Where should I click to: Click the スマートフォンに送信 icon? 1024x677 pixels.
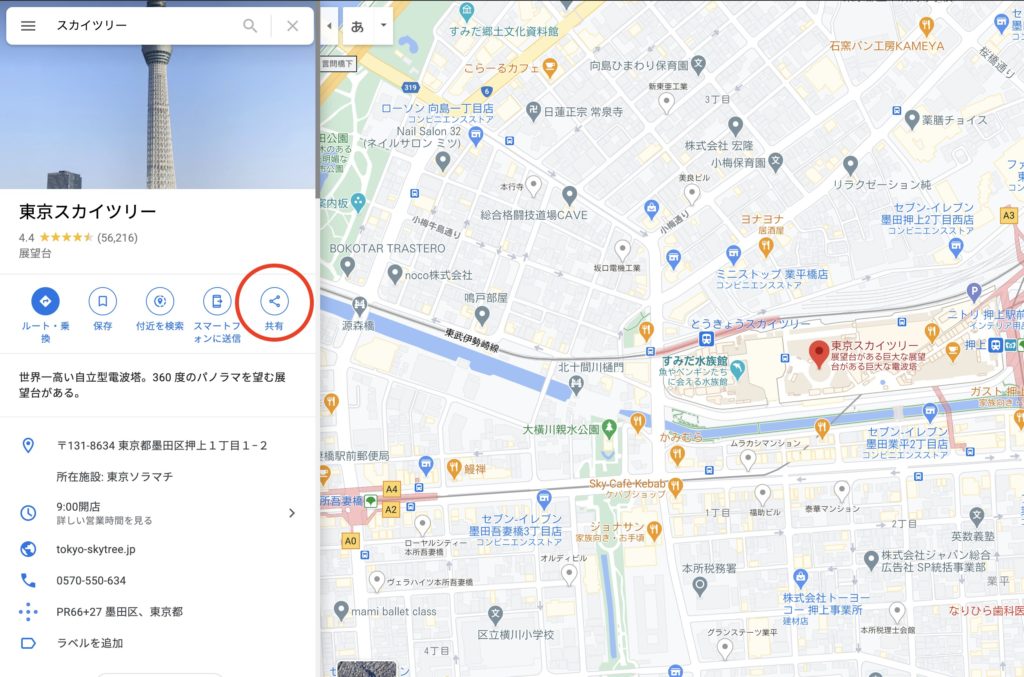coord(217,301)
